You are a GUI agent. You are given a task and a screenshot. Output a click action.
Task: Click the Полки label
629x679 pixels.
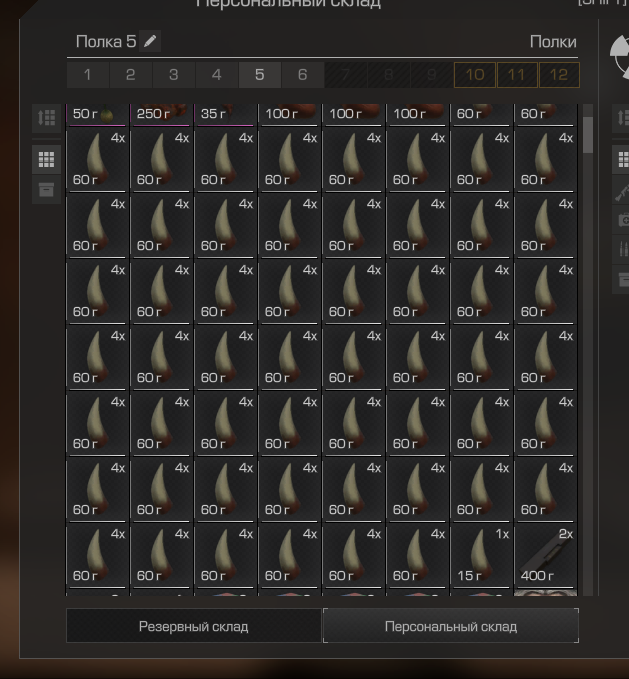click(553, 42)
